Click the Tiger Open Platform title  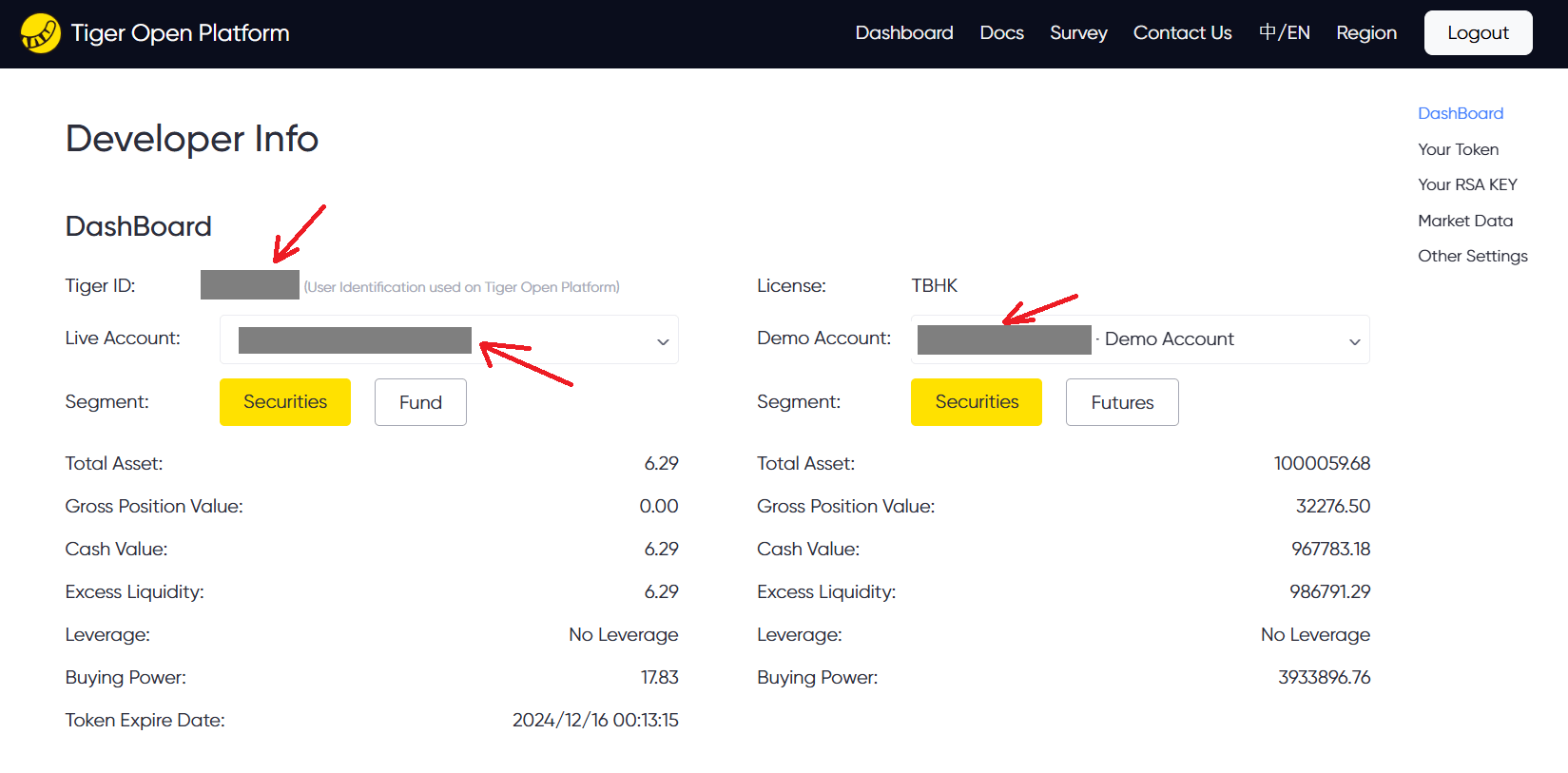pos(180,33)
